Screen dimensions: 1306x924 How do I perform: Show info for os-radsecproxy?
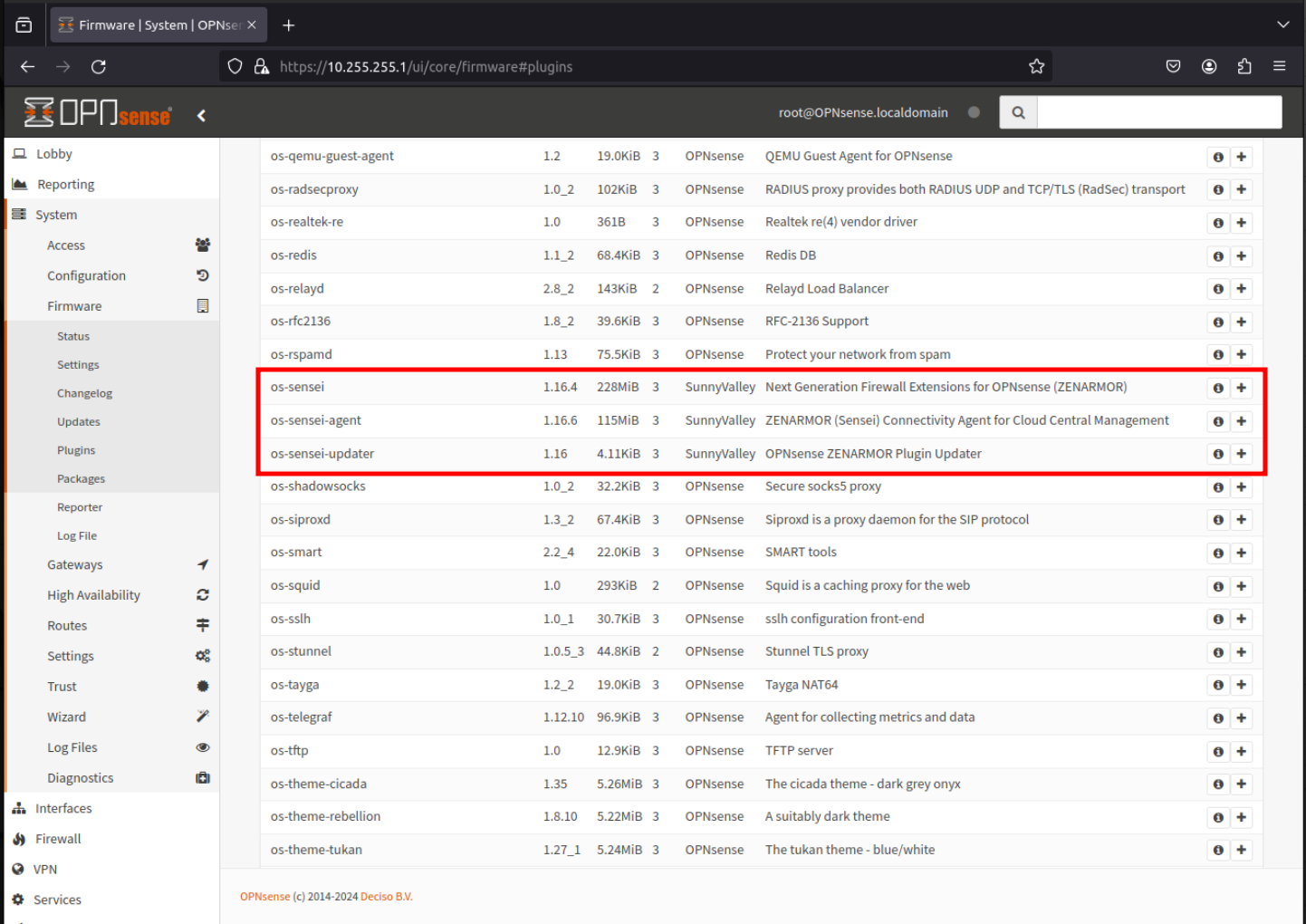[1218, 189]
